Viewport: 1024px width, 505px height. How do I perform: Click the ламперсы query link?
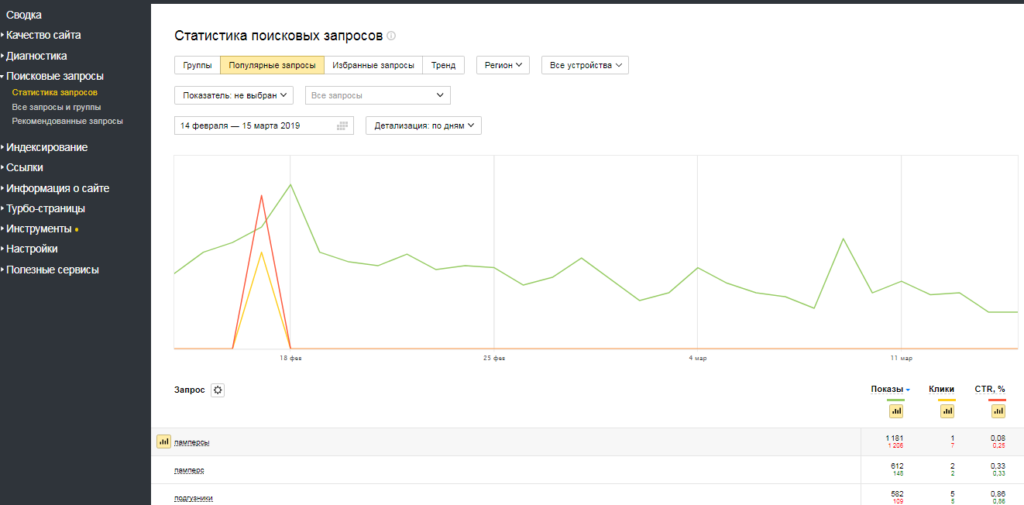coord(192,443)
